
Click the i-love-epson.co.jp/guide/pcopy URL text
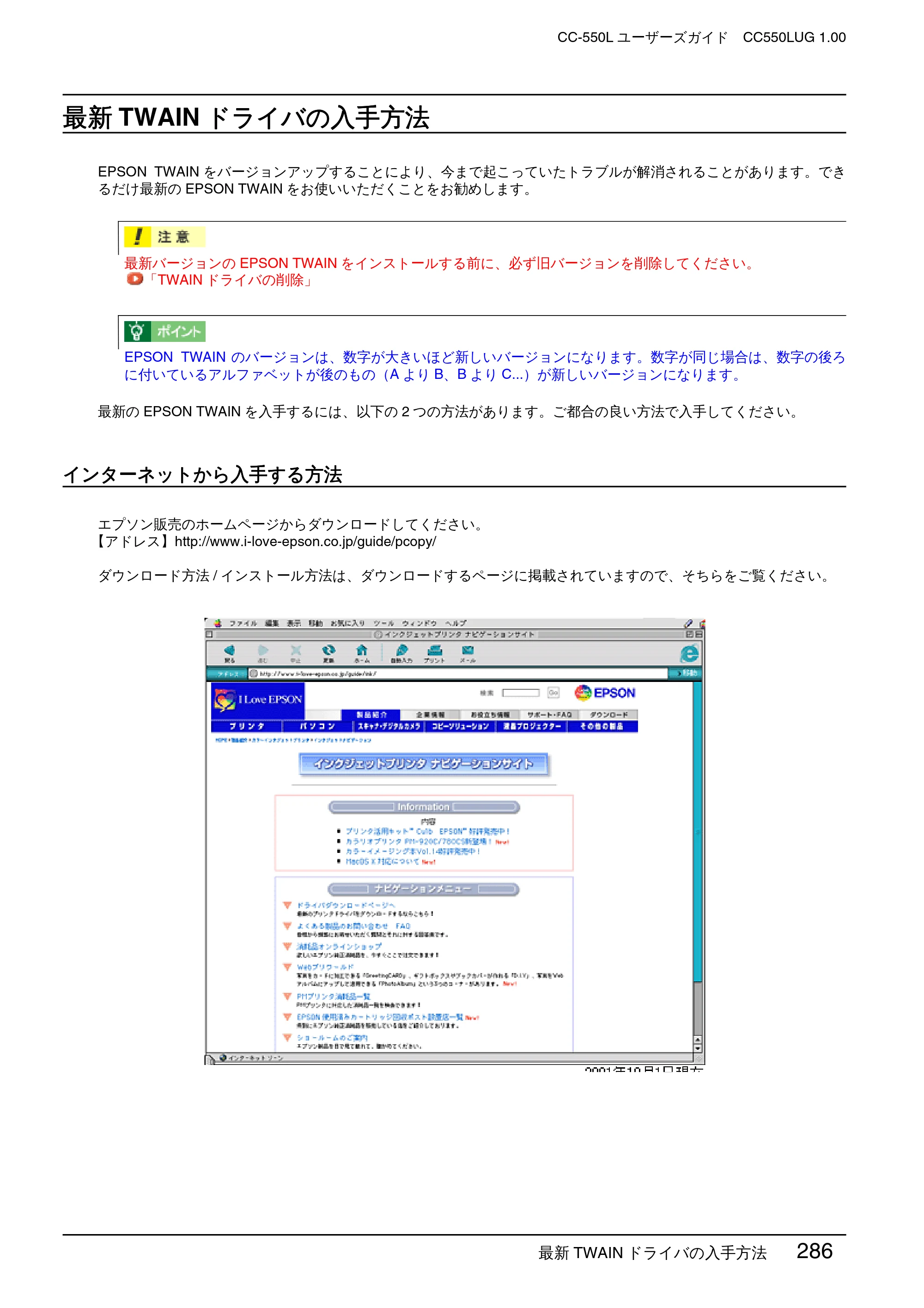tap(305, 541)
